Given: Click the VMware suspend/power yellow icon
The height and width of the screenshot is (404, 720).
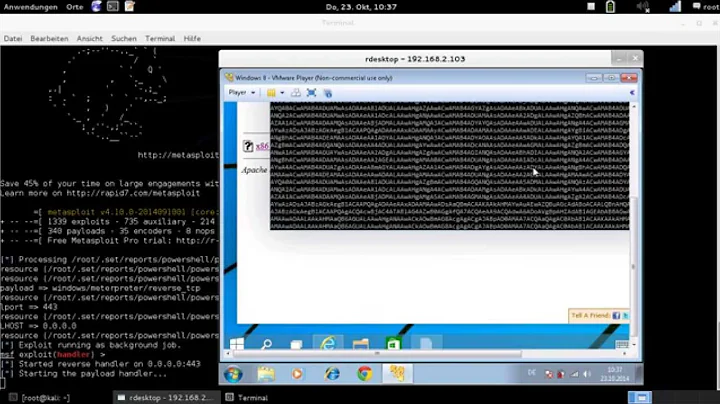Looking at the screenshot, I should point(271,93).
